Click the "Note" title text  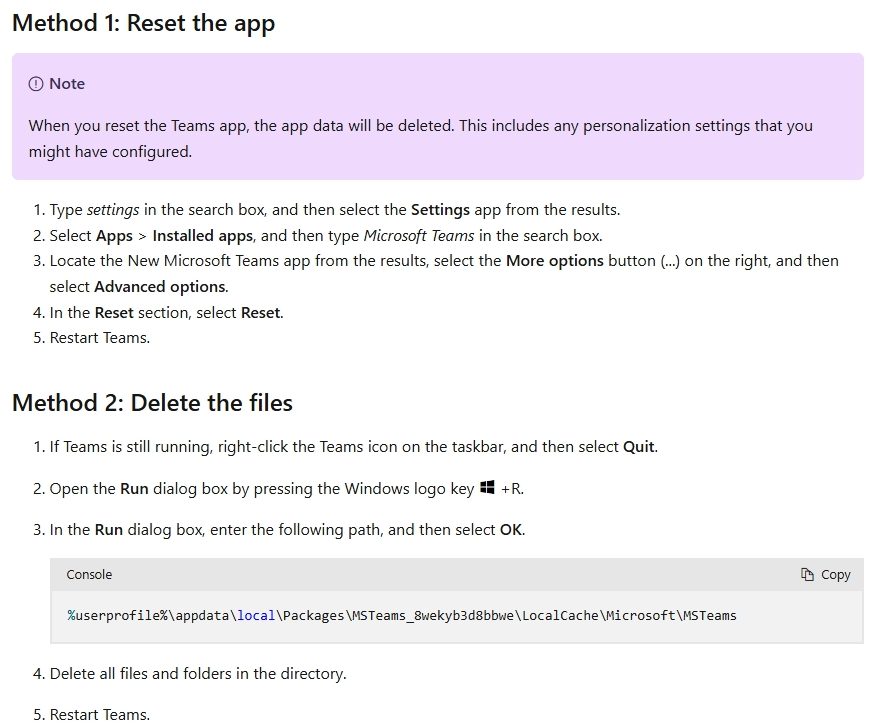coord(67,84)
